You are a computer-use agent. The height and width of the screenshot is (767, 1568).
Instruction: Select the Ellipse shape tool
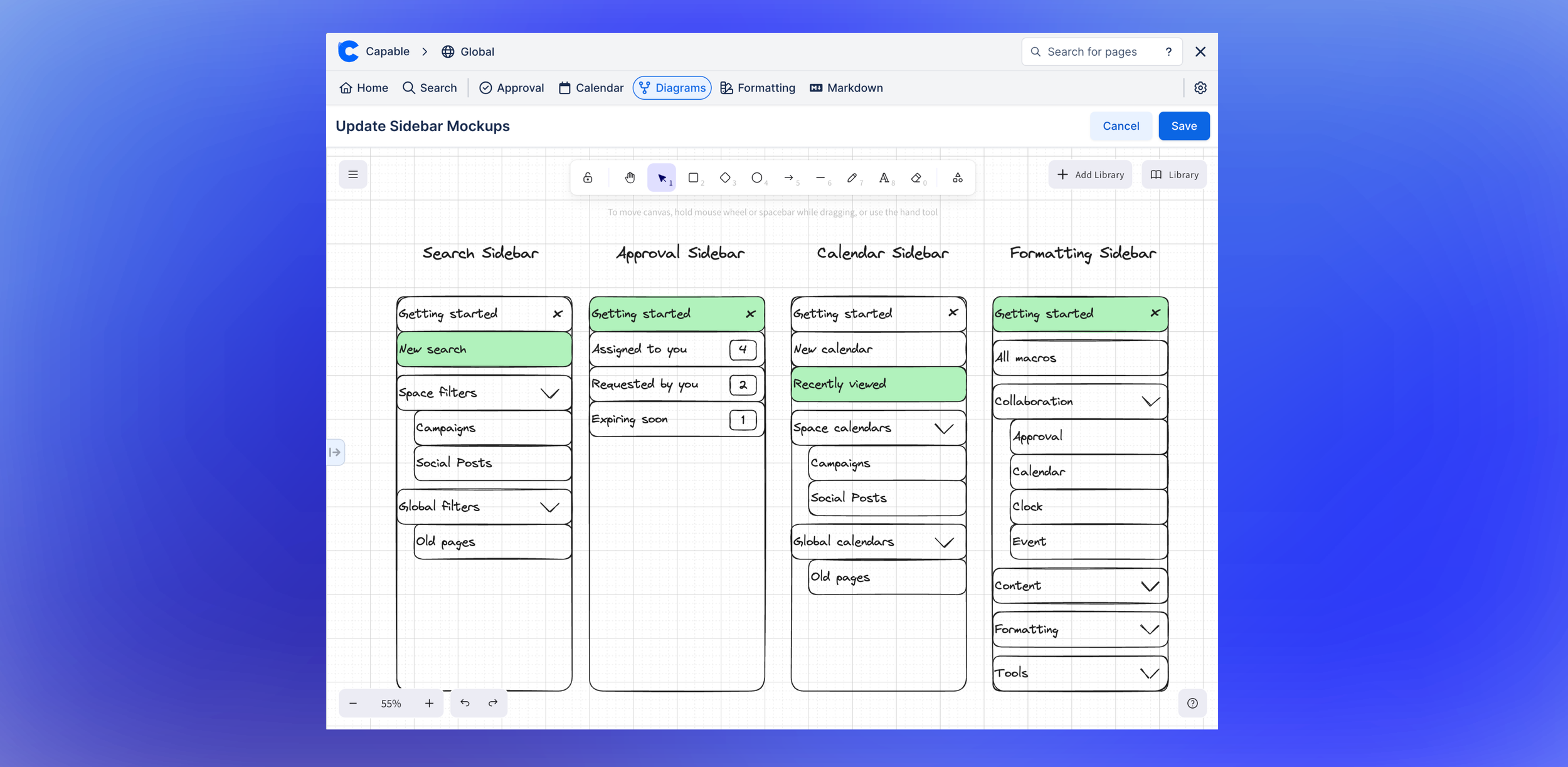coord(756,178)
